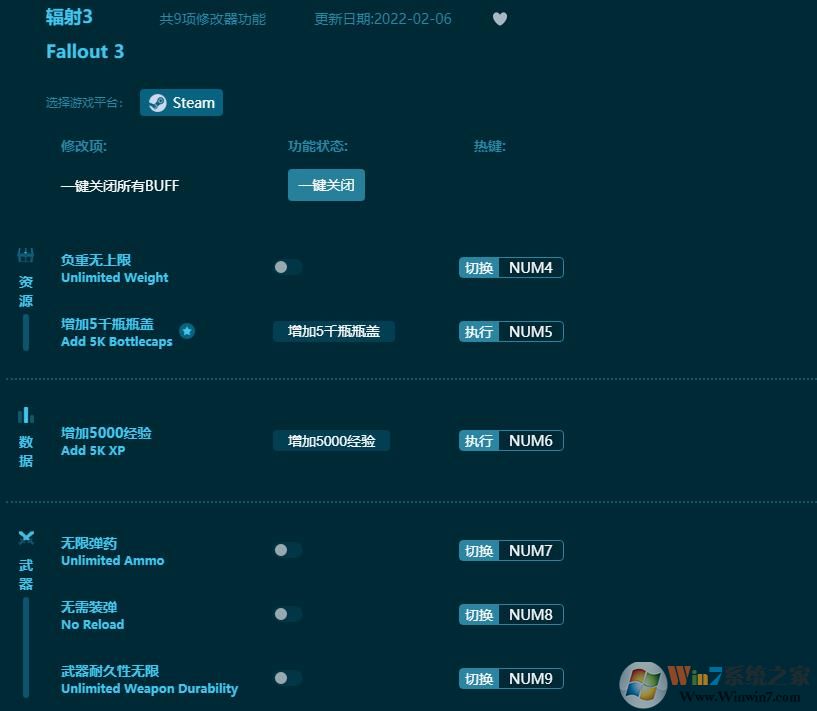Toggle the Unlimited Weight switch
This screenshot has width=817, height=711.
(x=288, y=267)
